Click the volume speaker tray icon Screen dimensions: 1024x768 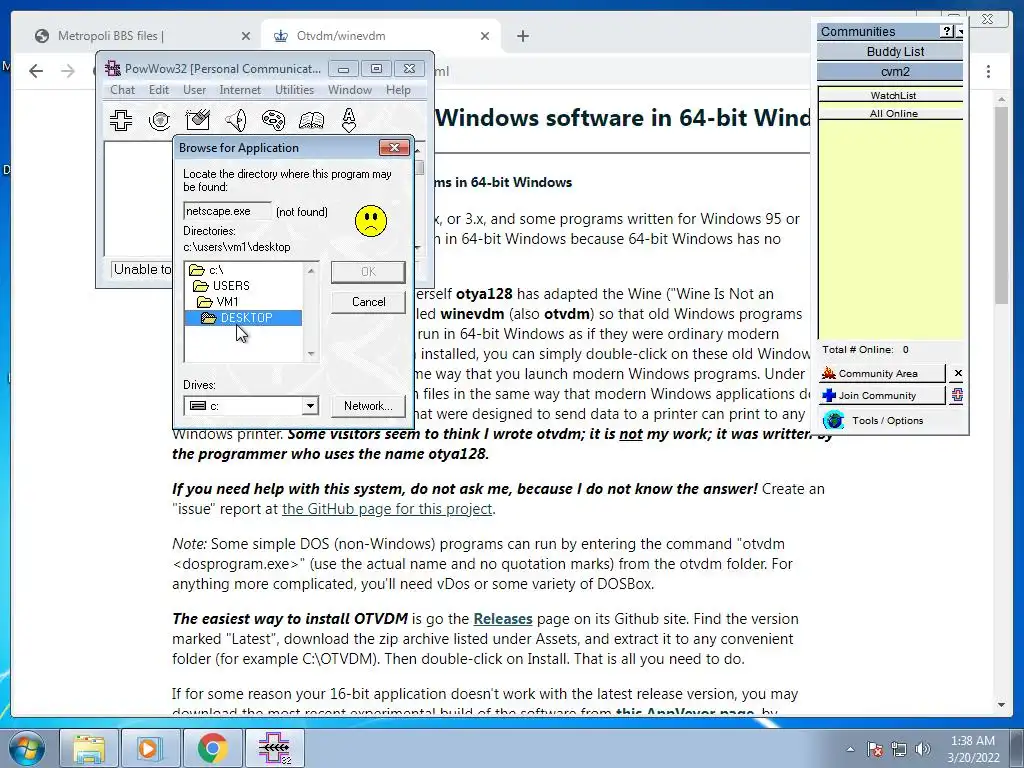tap(923, 749)
